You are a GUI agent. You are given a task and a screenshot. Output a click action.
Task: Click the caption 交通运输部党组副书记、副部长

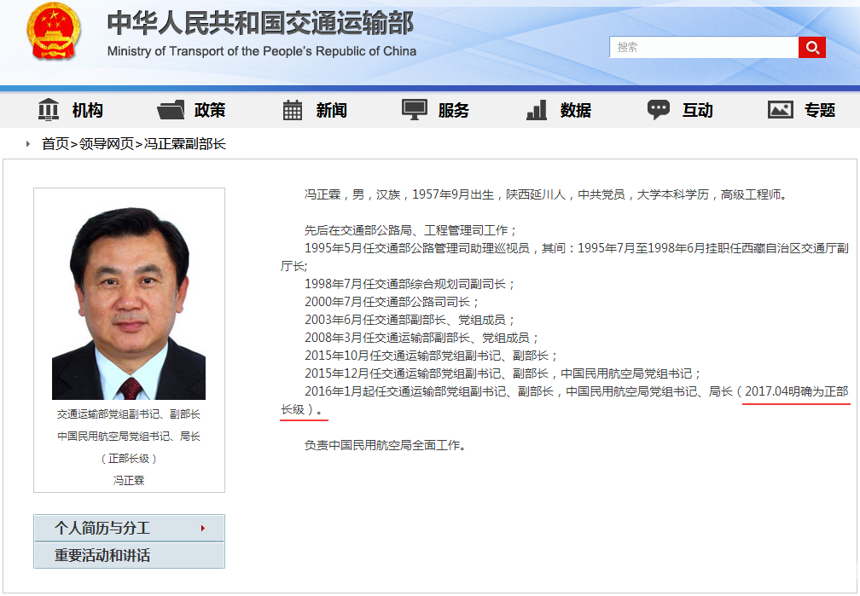tap(129, 414)
